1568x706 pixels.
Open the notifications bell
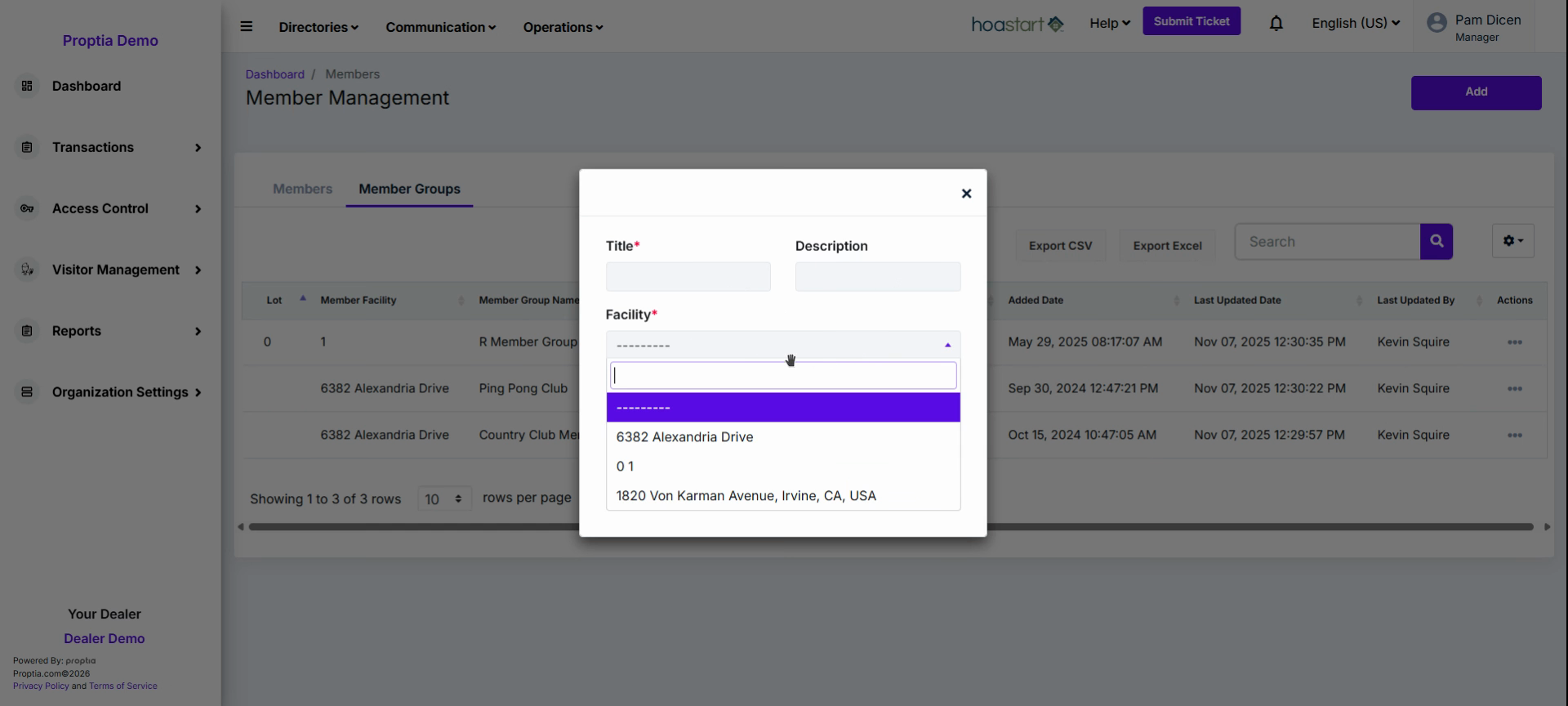point(1276,23)
